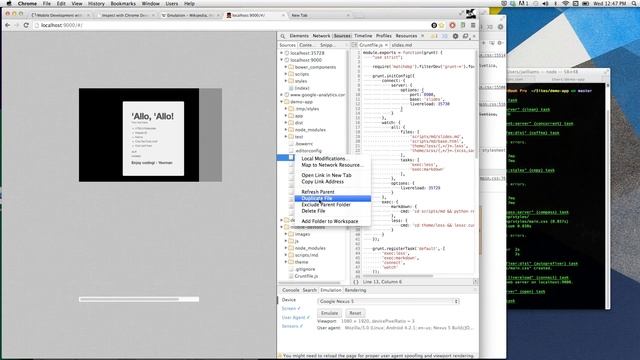Expand the theme folder
This screenshot has width=640, height=360.
click(x=286, y=262)
